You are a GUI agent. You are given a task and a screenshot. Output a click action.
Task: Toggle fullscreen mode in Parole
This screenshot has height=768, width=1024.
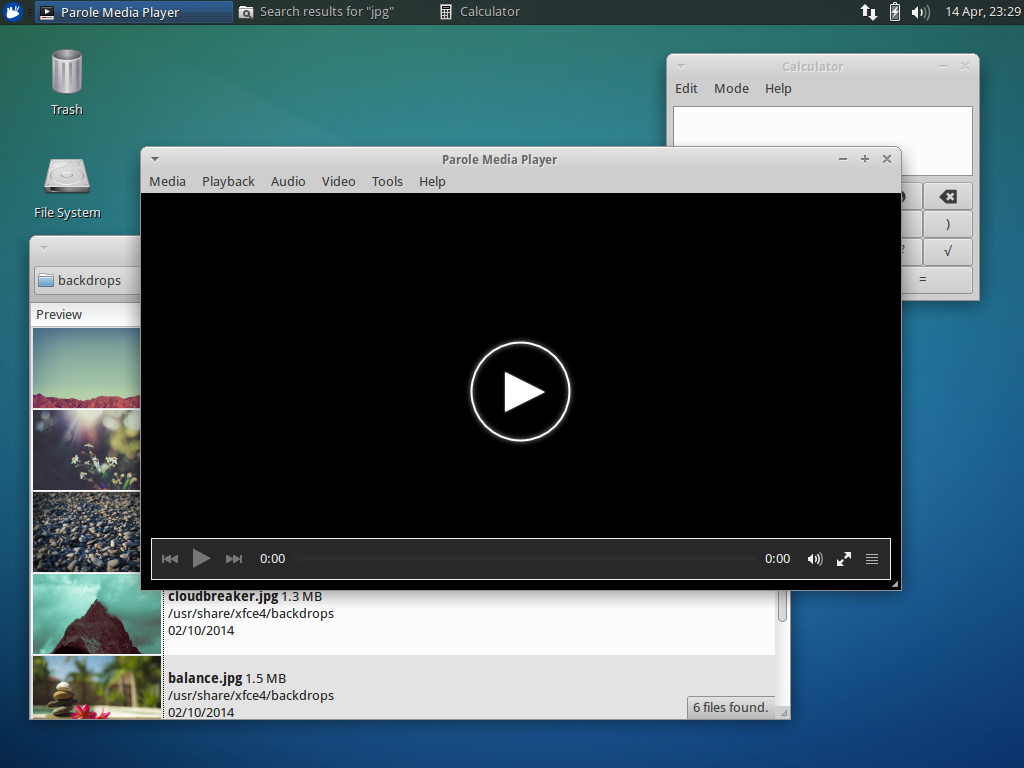point(844,559)
